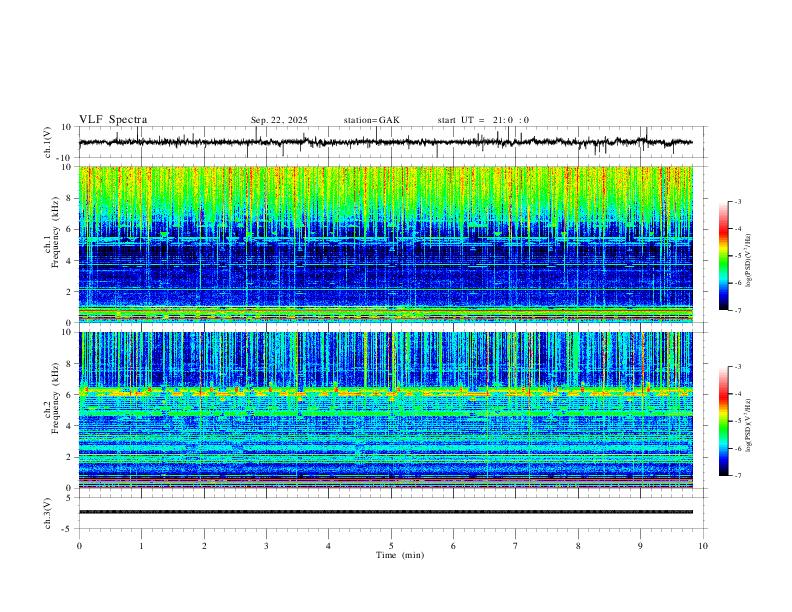
Task: Click the time axis tick label "8"
Action: [578, 546]
